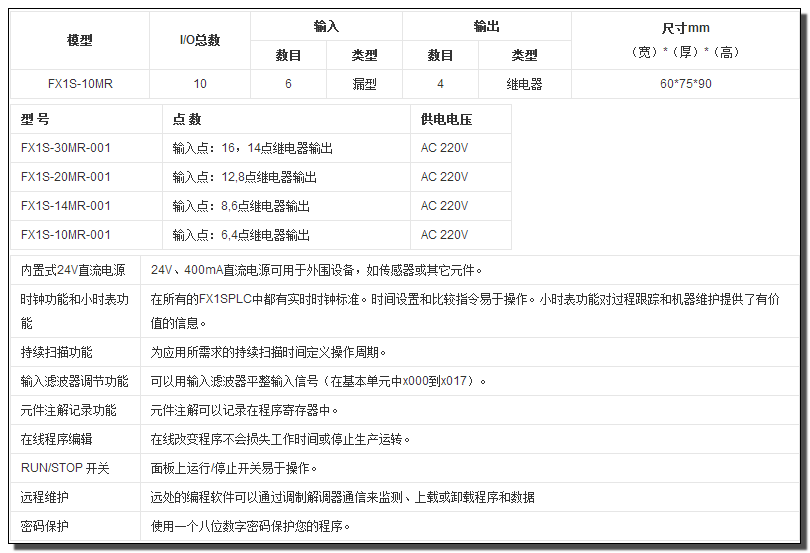Click the 24V、400mA直流电源 description text

(x=316, y=270)
